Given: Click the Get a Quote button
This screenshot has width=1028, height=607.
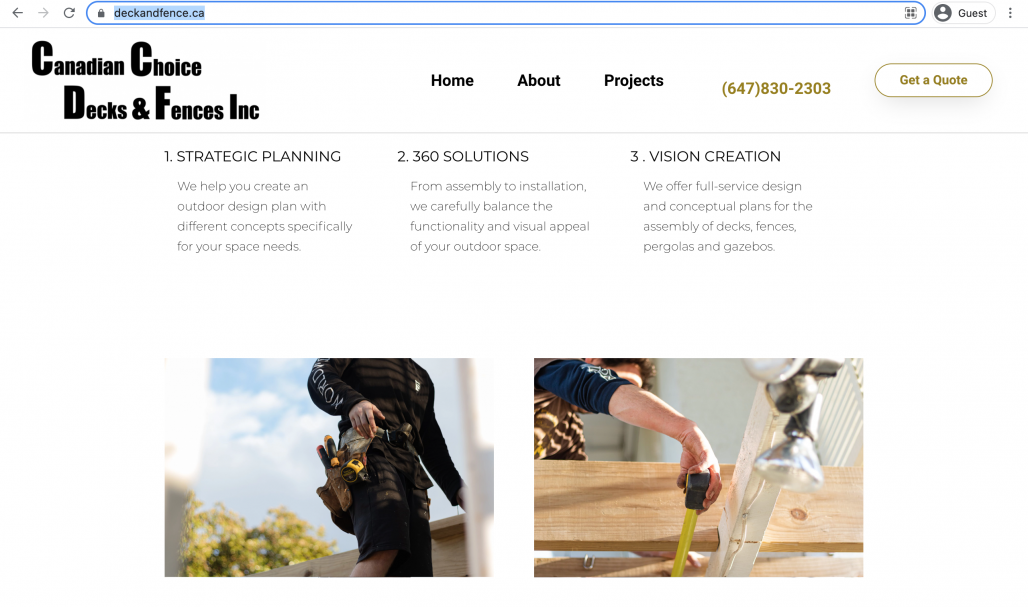Looking at the screenshot, I should click(933, 80).
